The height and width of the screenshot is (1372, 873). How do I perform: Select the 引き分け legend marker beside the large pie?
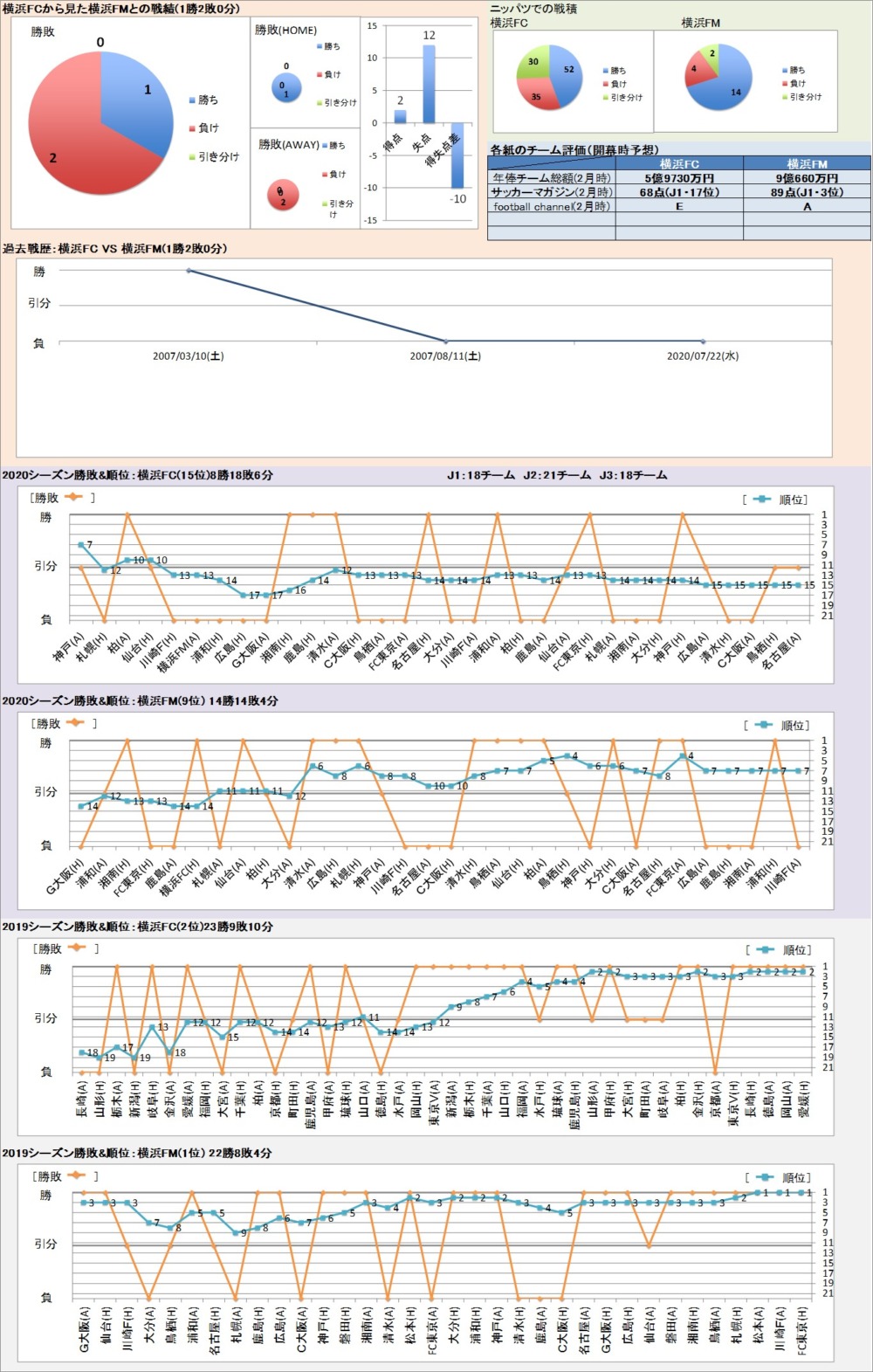(192, 157)
